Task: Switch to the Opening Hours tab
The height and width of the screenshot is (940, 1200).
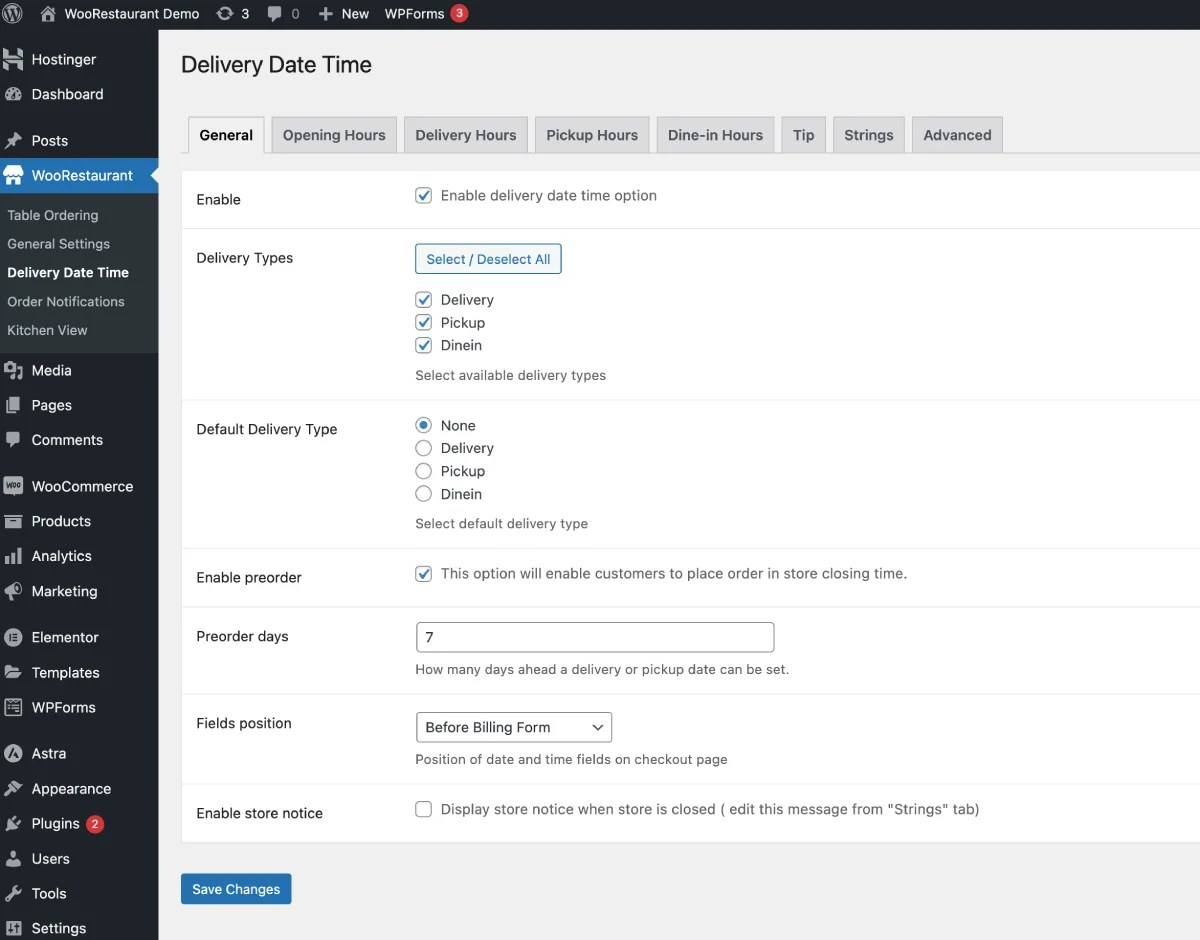Action: 333,134
